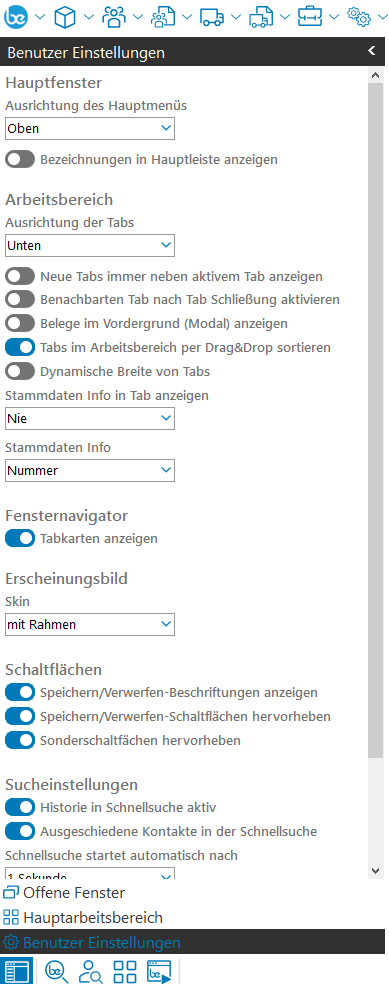Open the contacts people group icon

coord(114,17)
